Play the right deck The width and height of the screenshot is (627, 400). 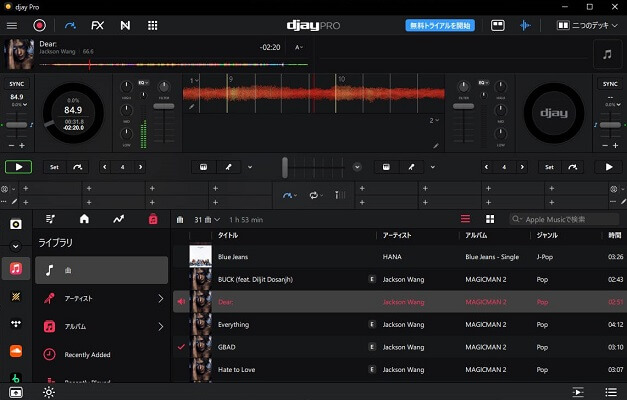pyautogui.click(x=609, y=167)
